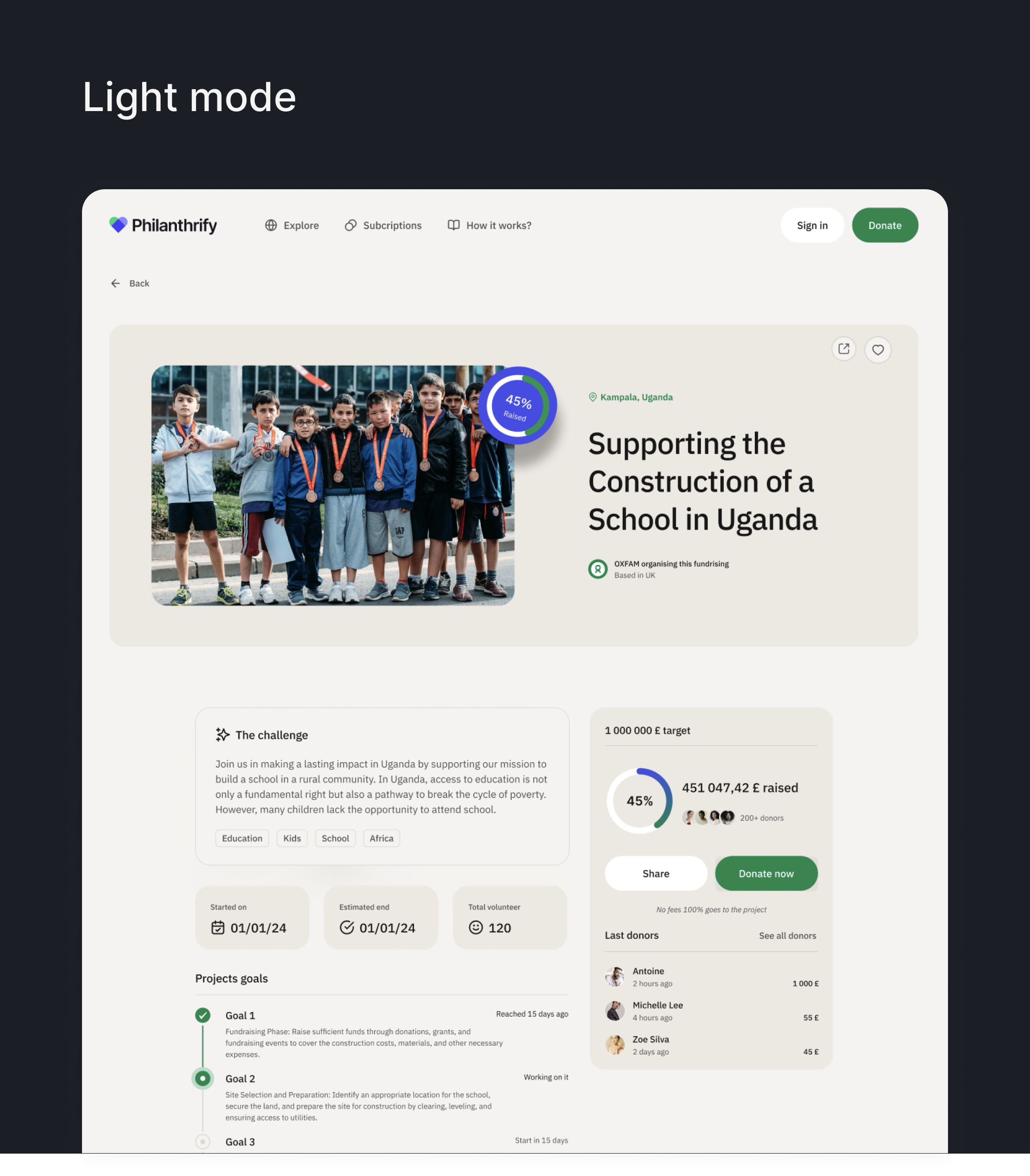Screen dimensions: 1030x1176
Task: Select the Education tag chip
Action: [242, 838]
